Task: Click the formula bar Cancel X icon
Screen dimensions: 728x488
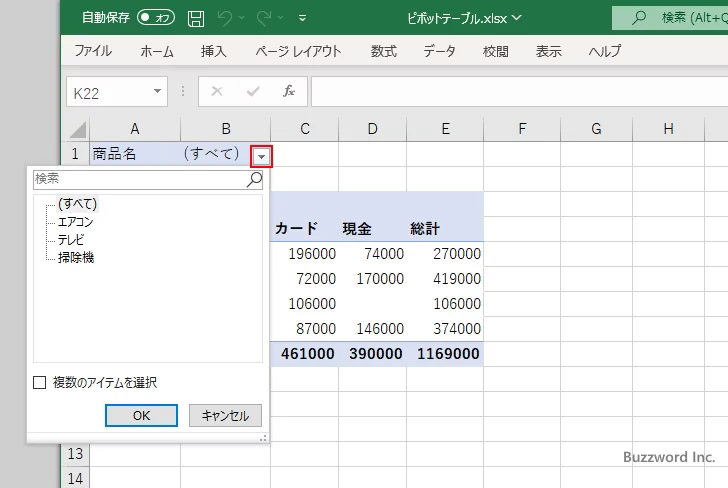Action: pyautogui.click(x=217, y=91)
